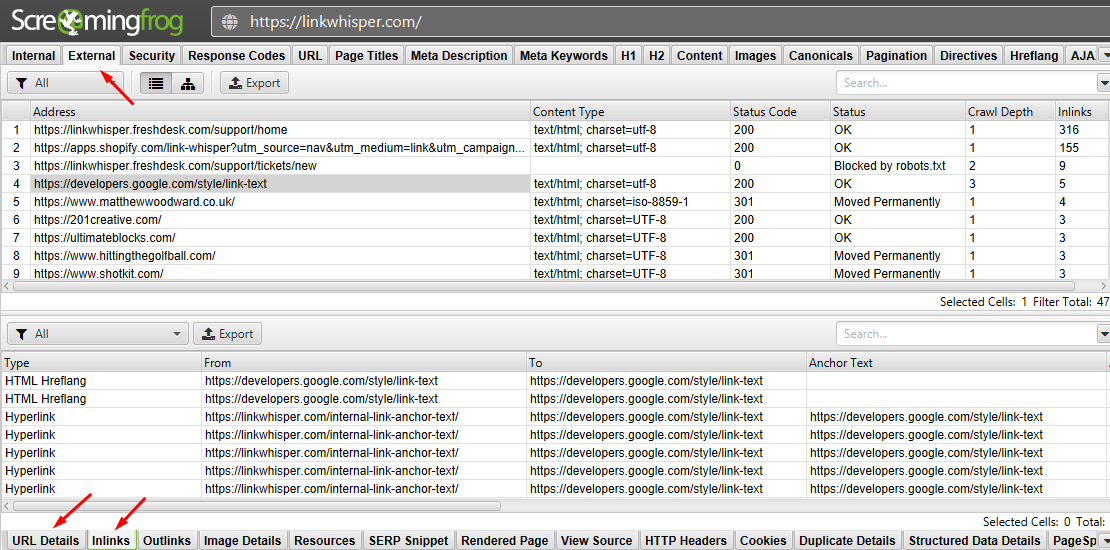Open the Duplicate Details tab
The width and height of the screenshot is (1110, 550).
pos(848,540)
